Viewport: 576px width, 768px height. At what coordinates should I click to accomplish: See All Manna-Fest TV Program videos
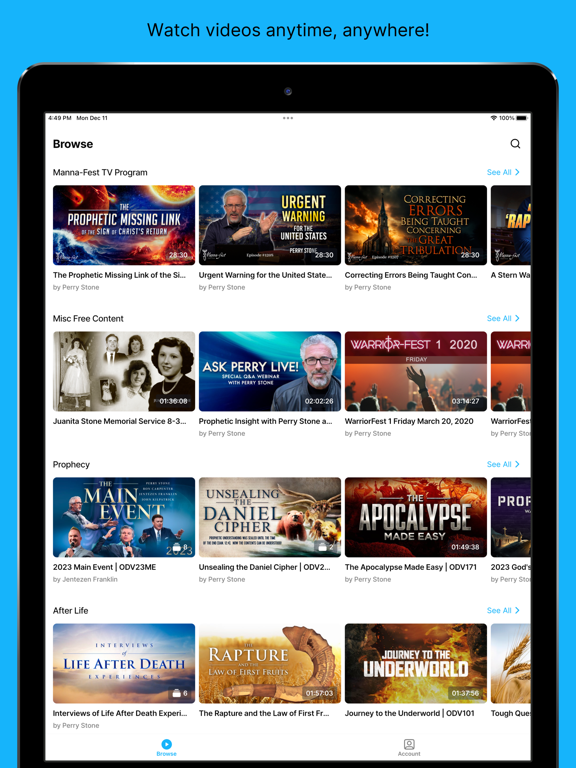pyautogui.click(x=503, y=172)
